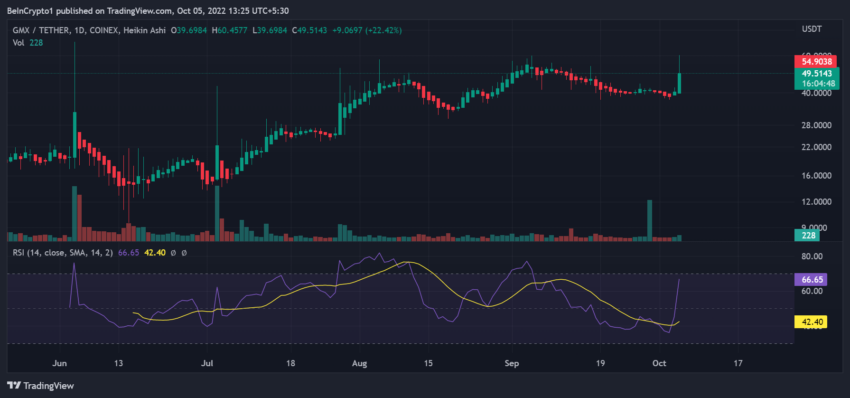Click 13 on the time axis
Screen dimensions: 850x398
click(119, 363)
